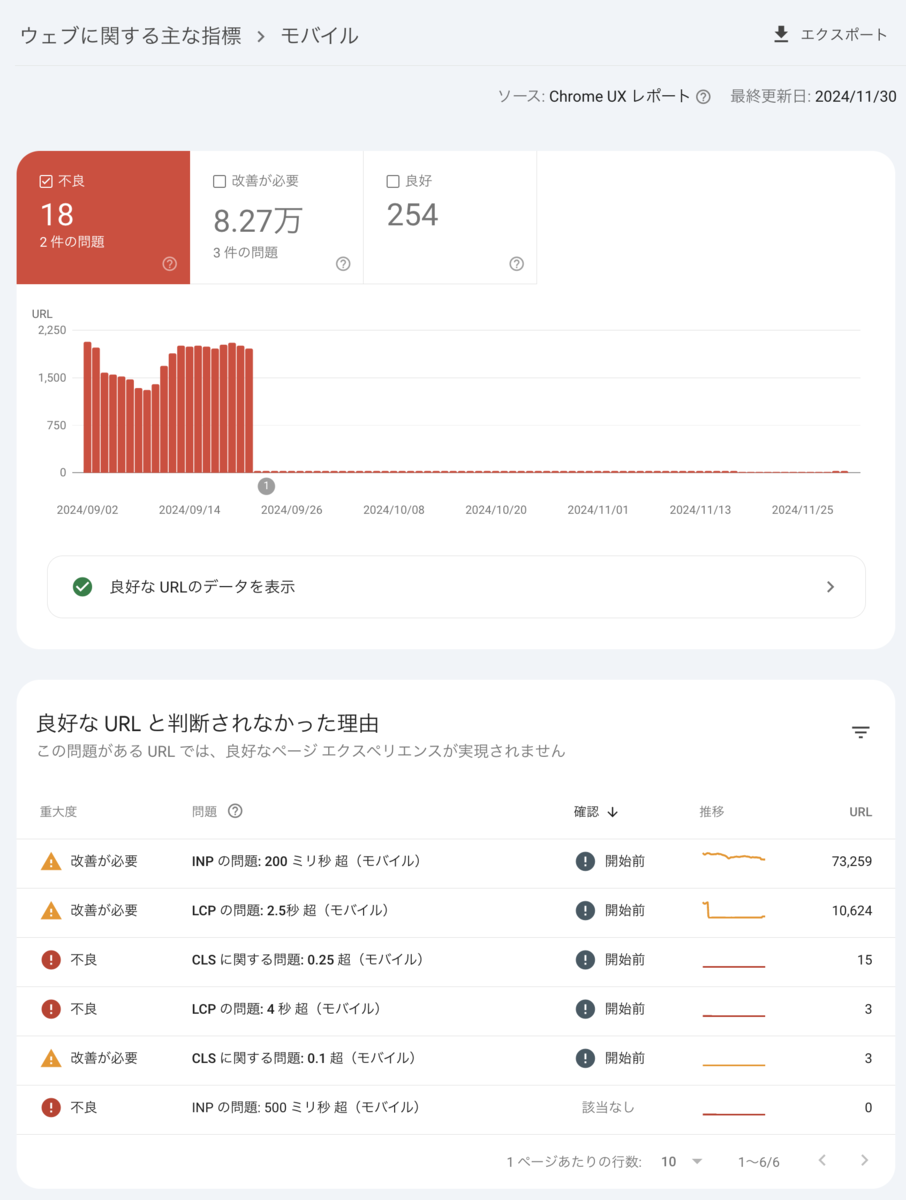Toggle the 良好 checkbox
This screenshot has width=906, height=1200.
point(393,181)
